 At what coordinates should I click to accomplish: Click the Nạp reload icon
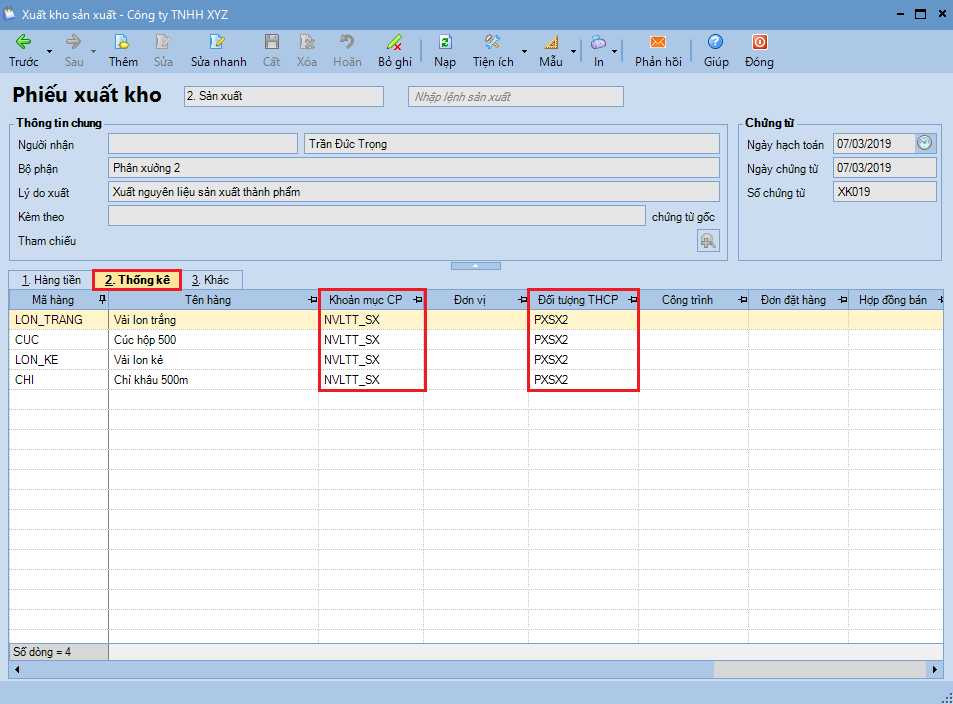click(x=445, y=43)
